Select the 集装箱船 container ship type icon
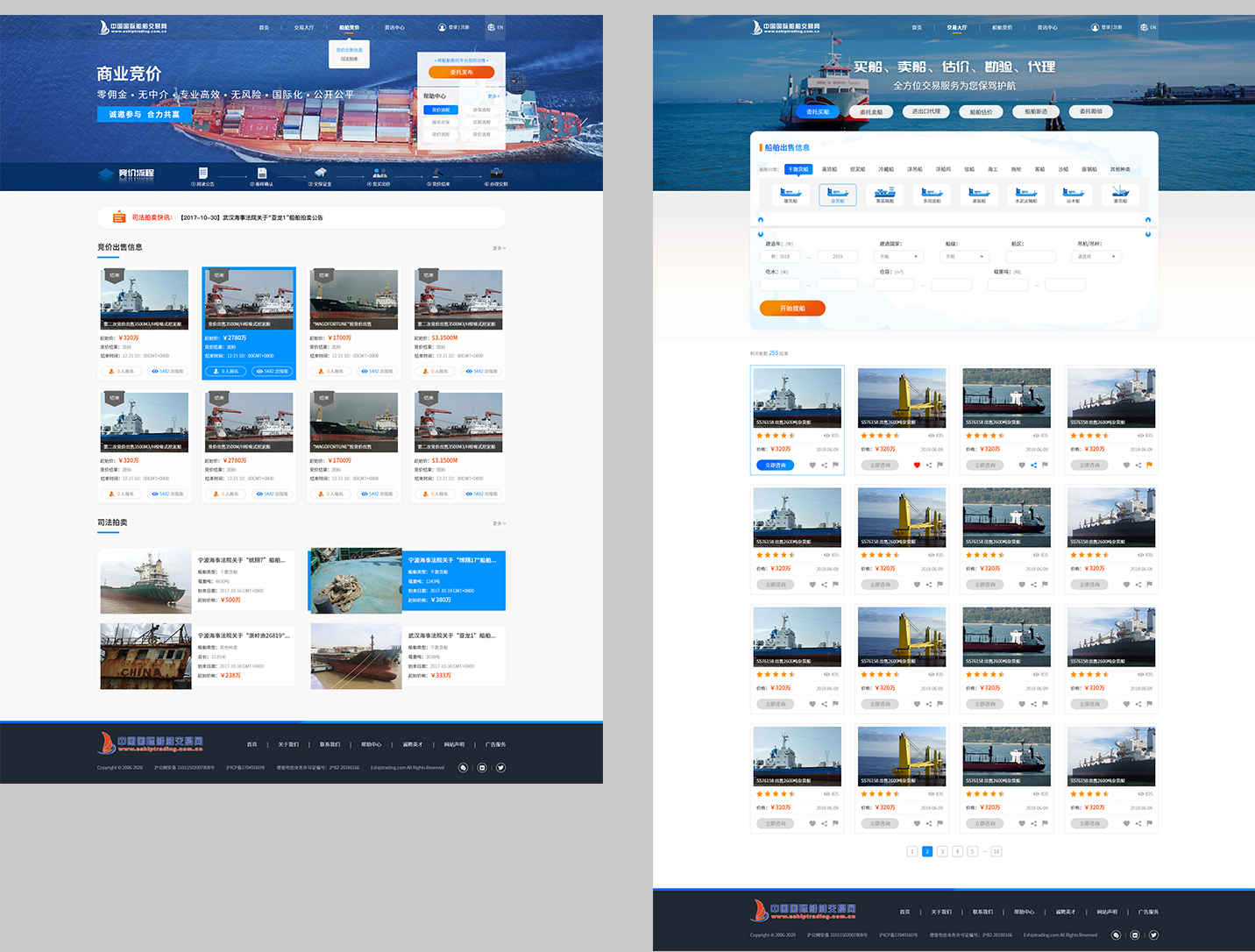 pos(885,194)
